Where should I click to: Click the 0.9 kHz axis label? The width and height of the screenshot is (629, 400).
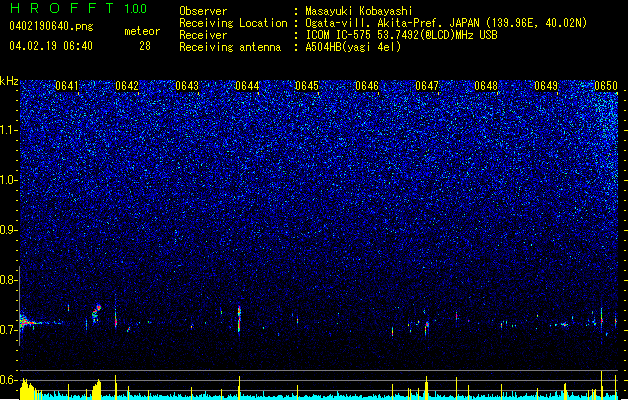[x=7, y=230]
